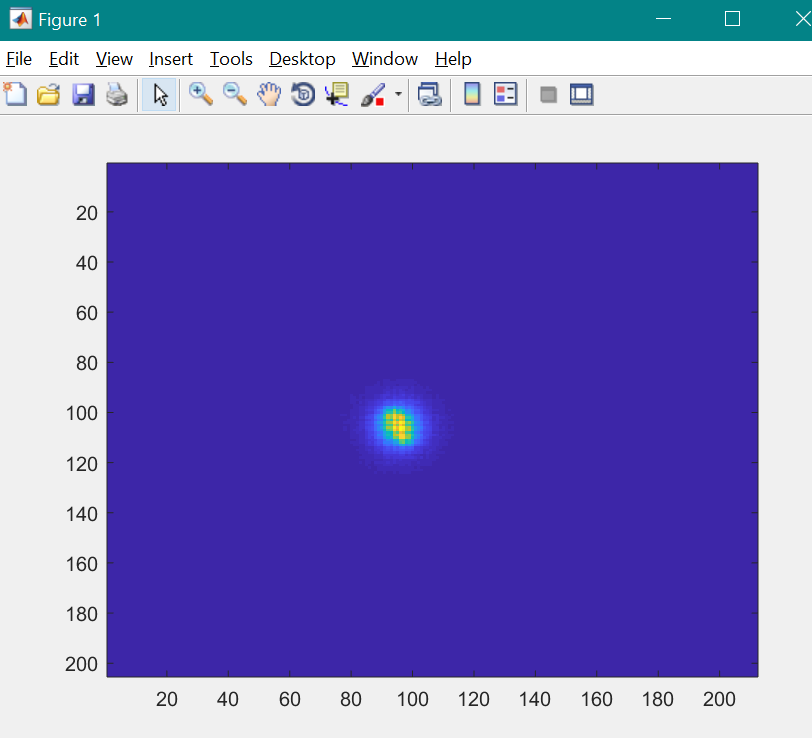Click the New Figure icon
This screenshot has width=812, height=738.
click(x=15, y=95)
